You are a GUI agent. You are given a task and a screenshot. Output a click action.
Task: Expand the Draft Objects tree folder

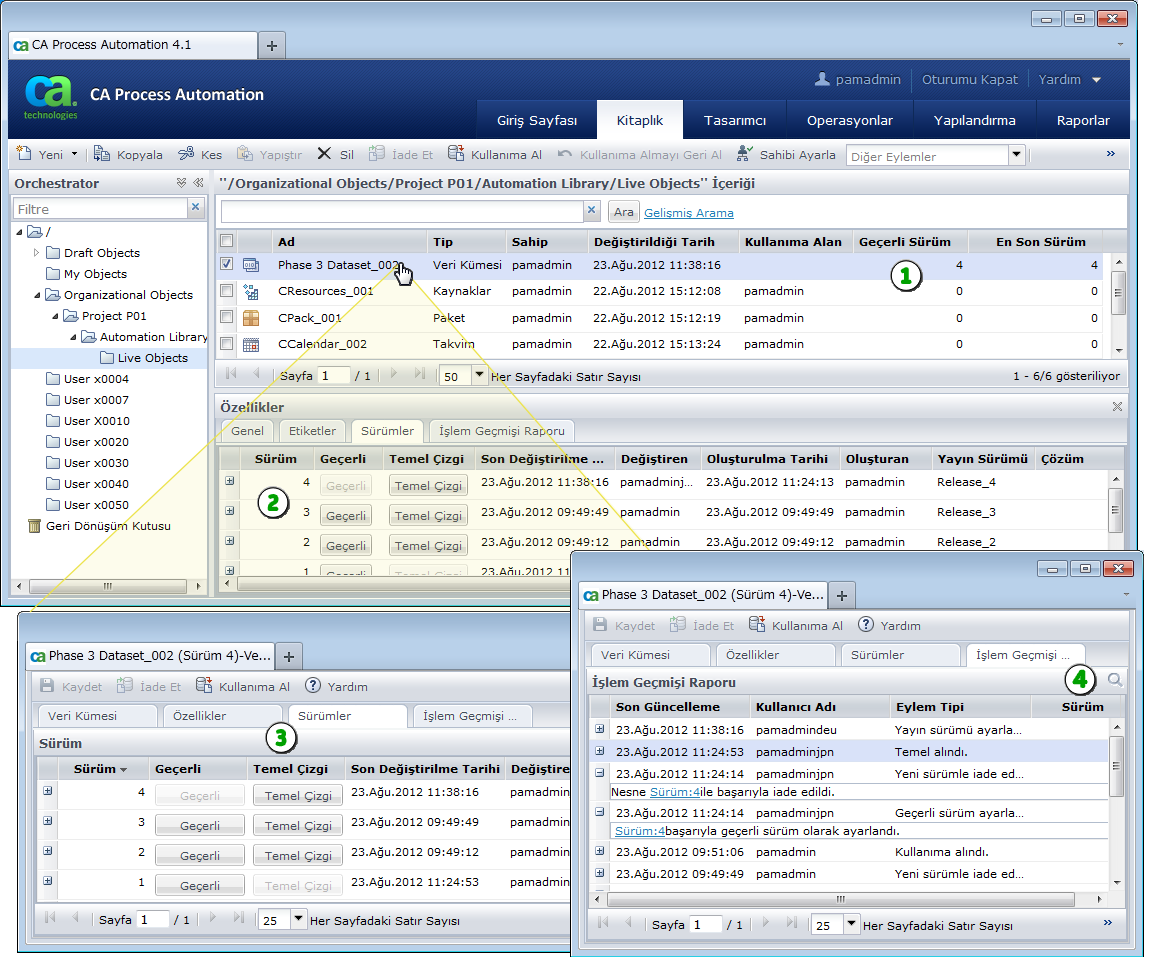point(37,253)
